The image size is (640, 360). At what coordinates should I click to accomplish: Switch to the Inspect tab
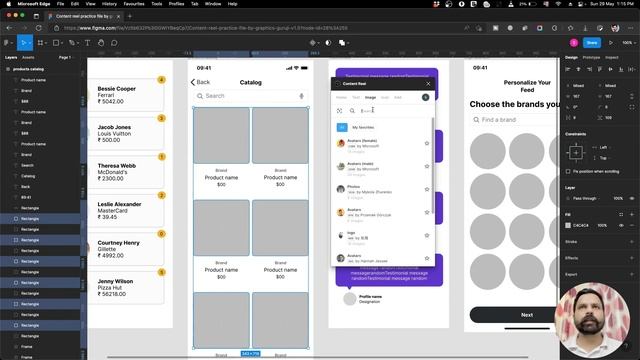611,58
